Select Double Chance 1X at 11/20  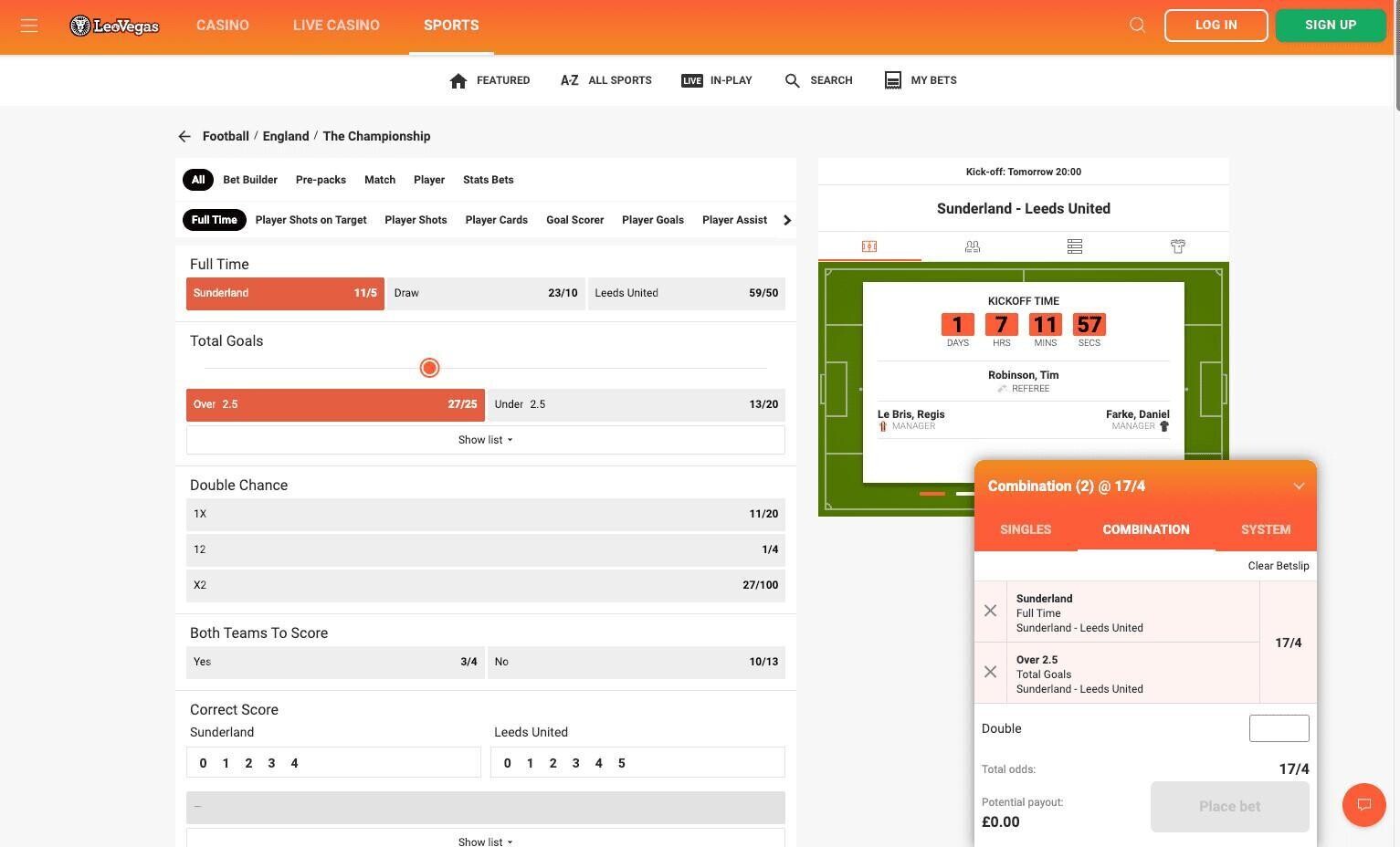tap(486, 514)
